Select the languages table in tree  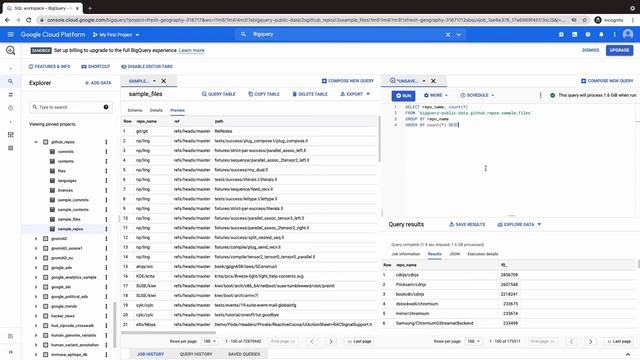[67, 180]
